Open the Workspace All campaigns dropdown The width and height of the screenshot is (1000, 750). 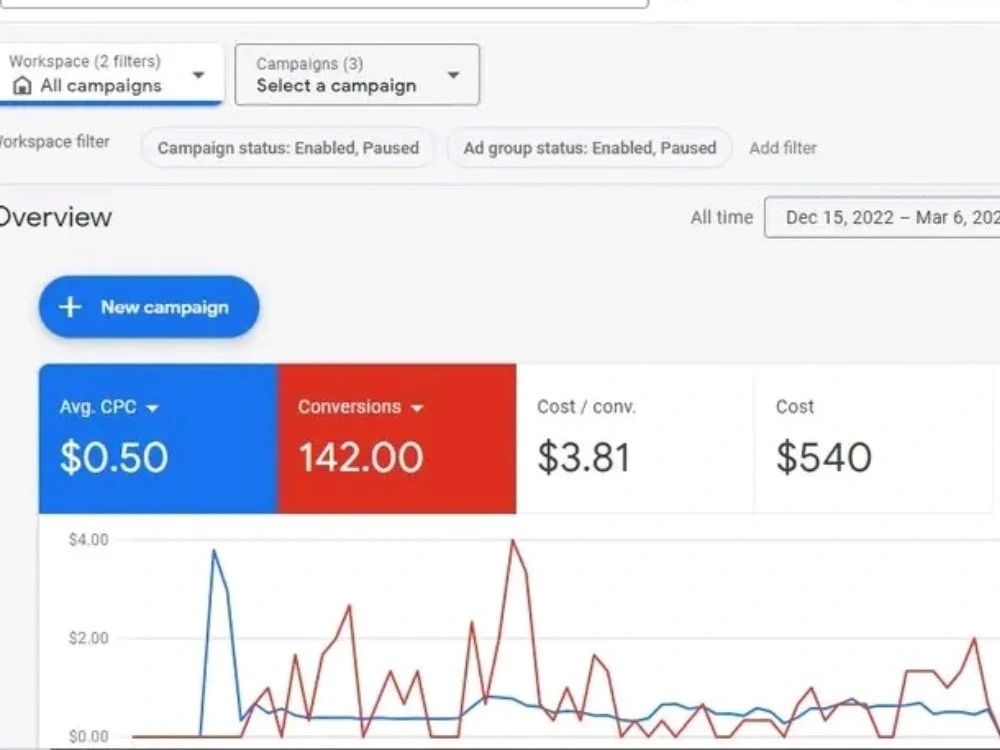click(x=111, y=74)
